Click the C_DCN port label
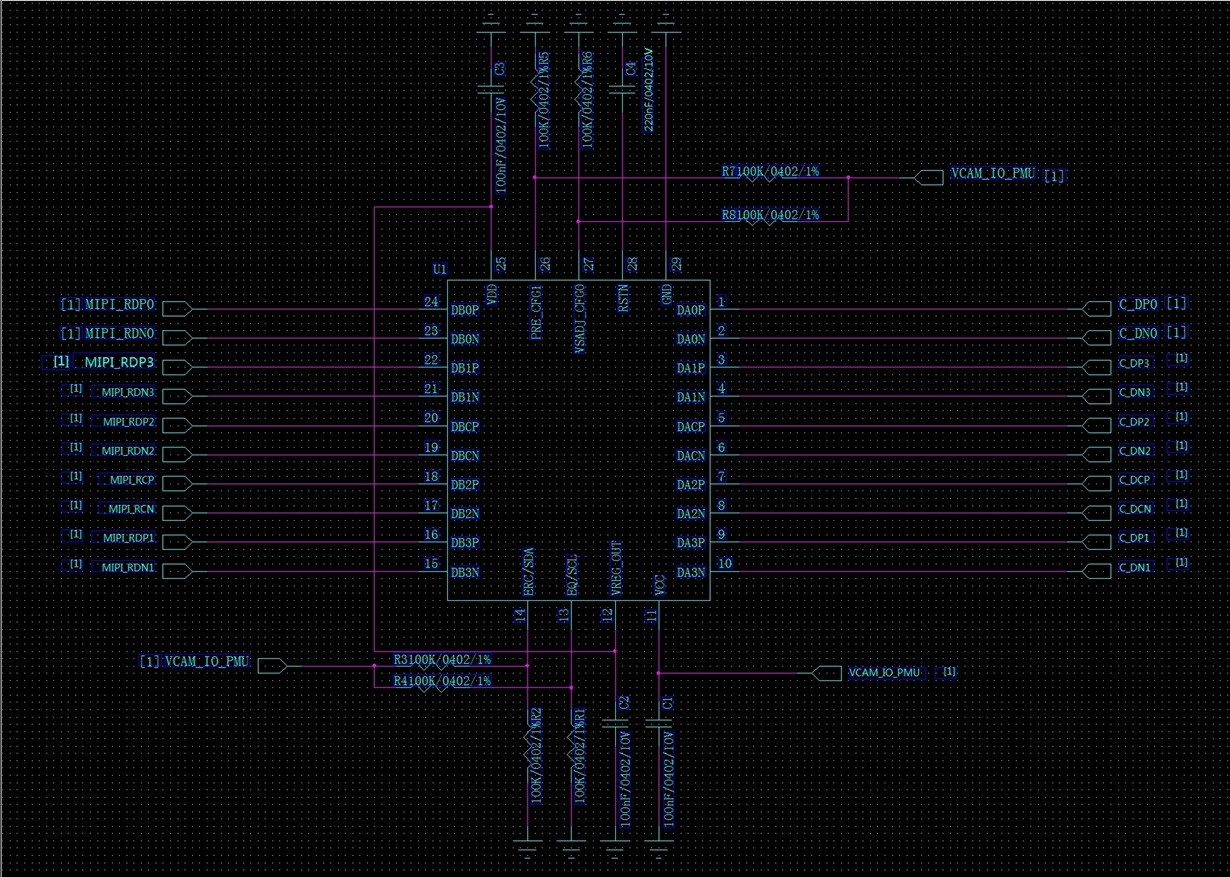This screenshot has width=1230, height=877. tap(1135, 509)
